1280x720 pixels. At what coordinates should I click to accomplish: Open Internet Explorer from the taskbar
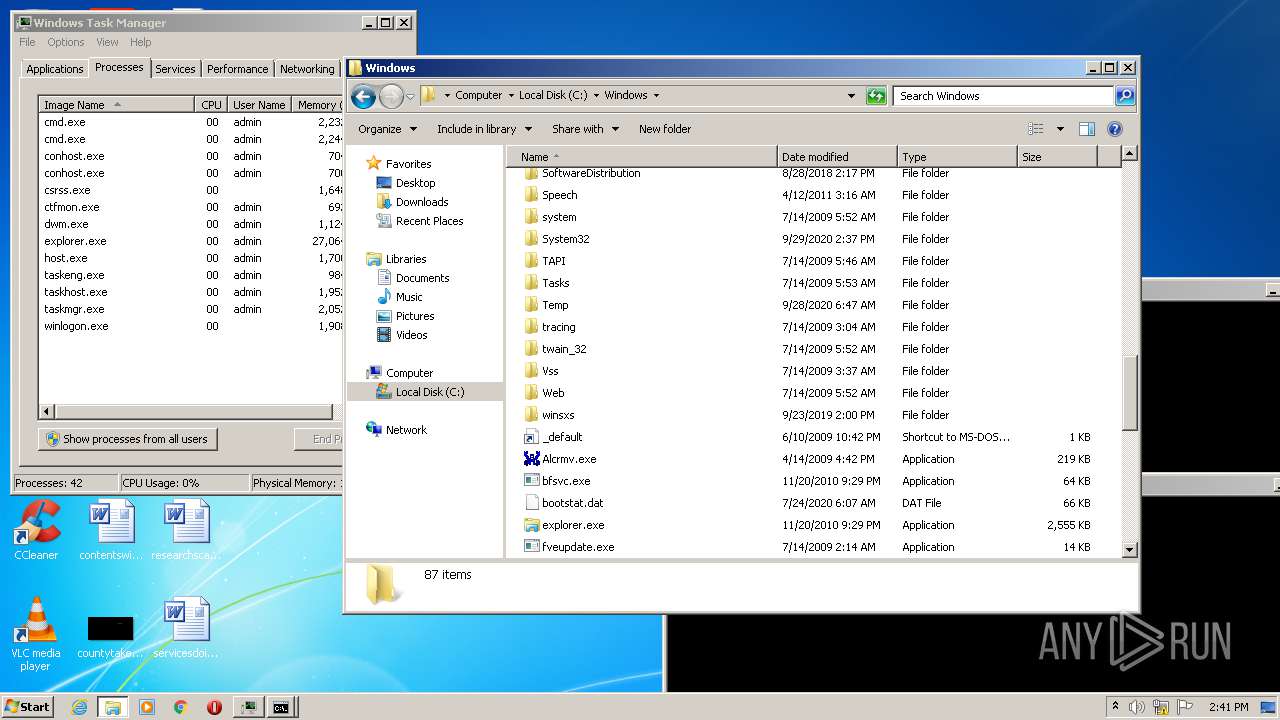point(80,707)
